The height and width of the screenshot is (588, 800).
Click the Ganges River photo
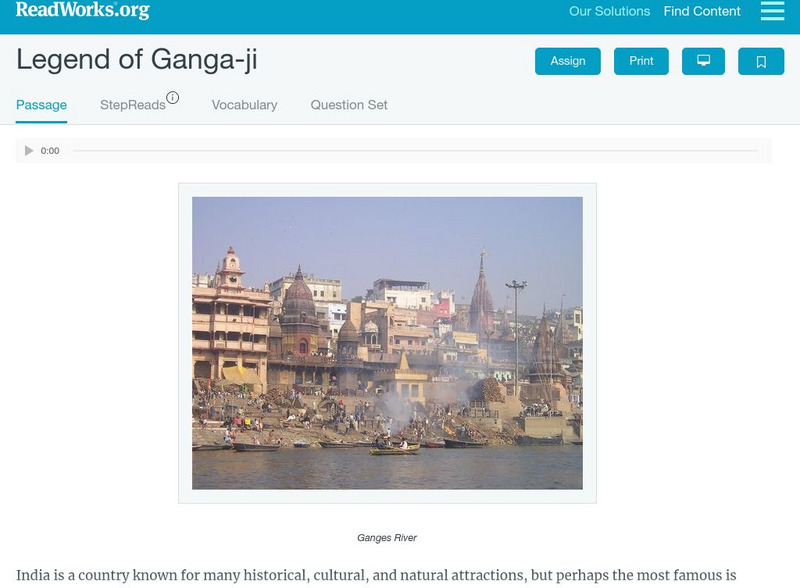click(387, 343)
